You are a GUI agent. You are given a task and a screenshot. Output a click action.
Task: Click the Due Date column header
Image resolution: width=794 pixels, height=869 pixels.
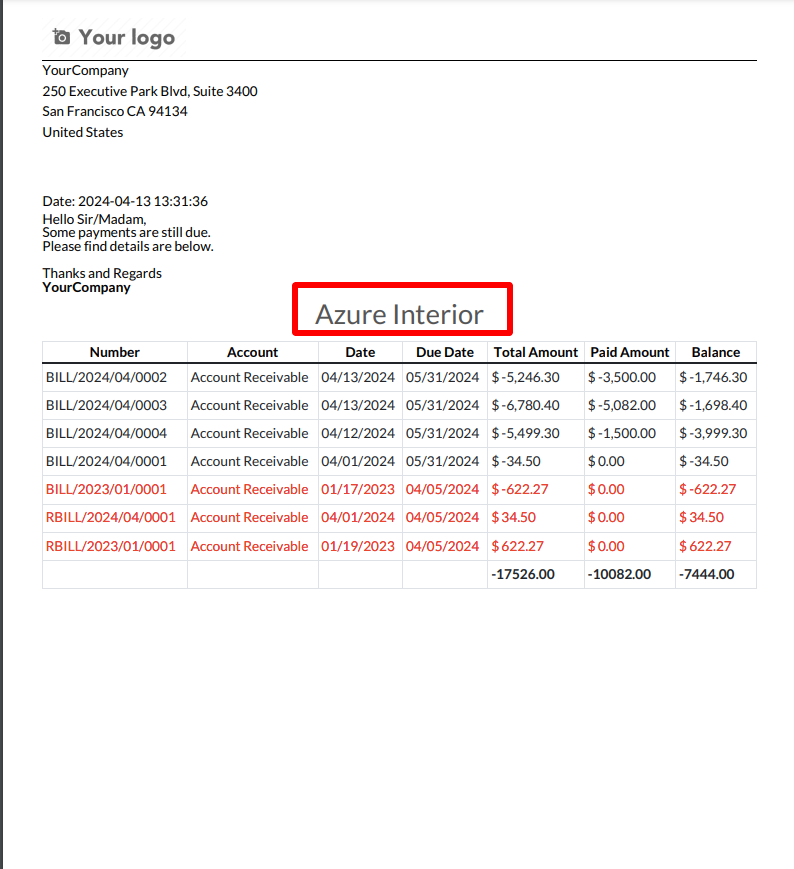click(445, 352)
